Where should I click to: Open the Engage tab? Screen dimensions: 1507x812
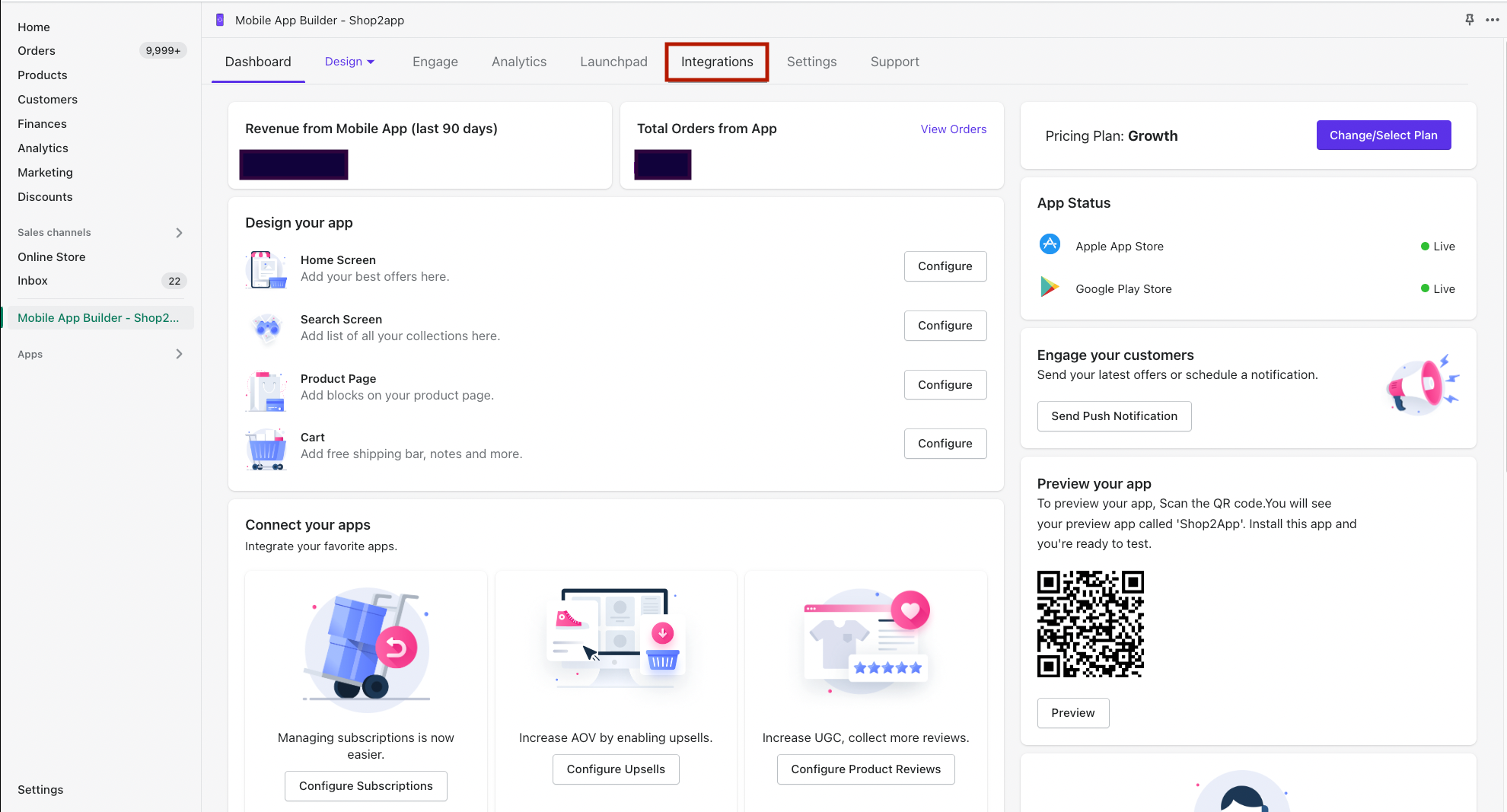click(x=435, y=62)
